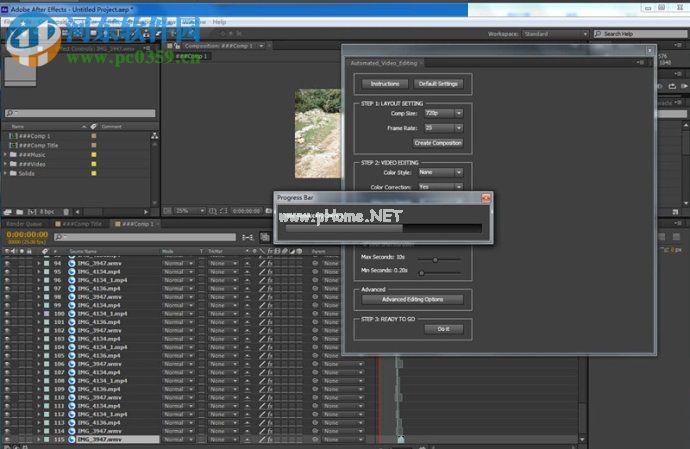Open the Instructions button in Automated Video Editing

pos(385,84)
